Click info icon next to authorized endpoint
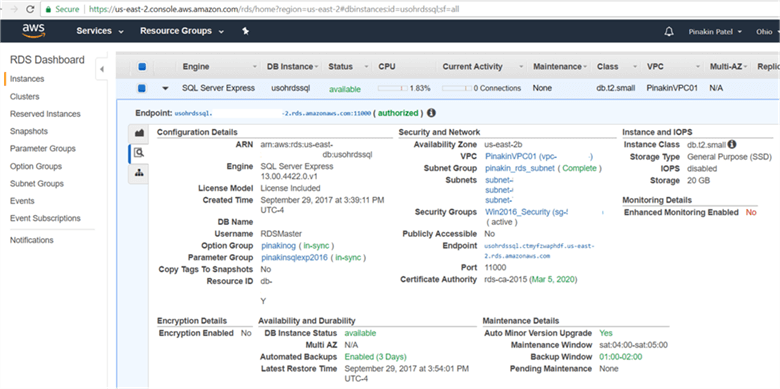Viewport: 780px width, 389px height. pos(431,113)
